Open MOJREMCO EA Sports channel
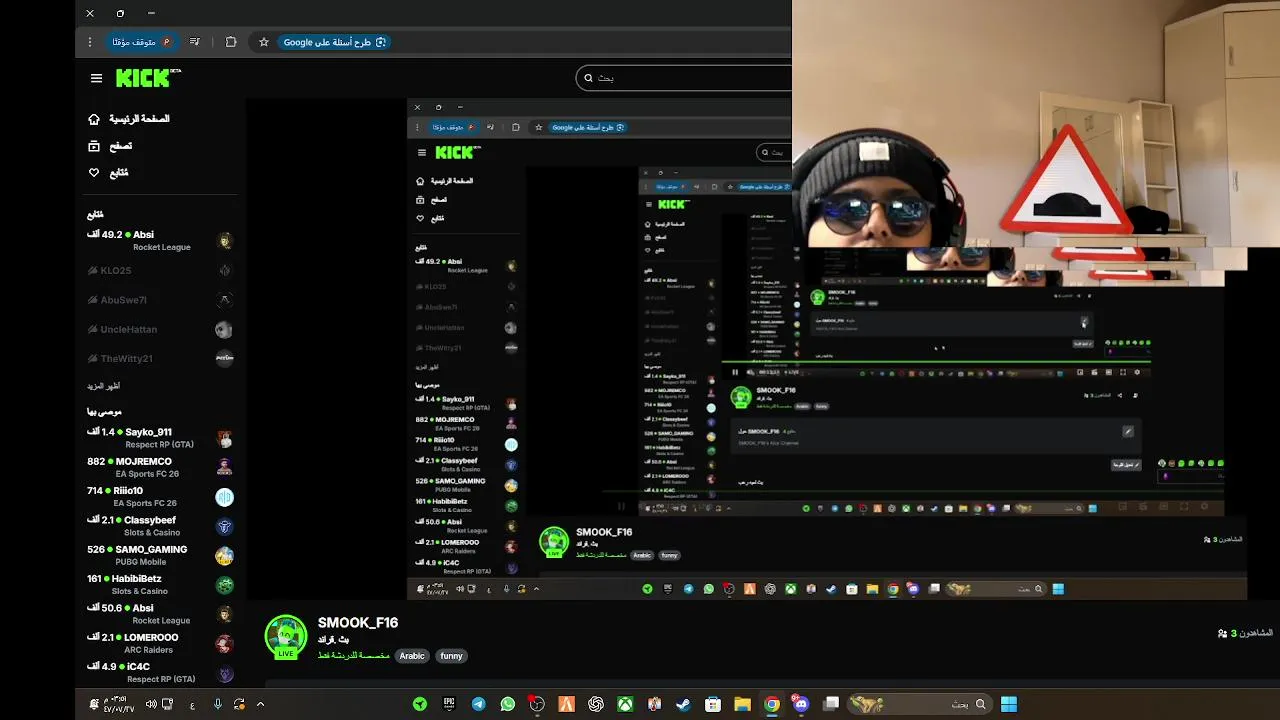Screen dimensions: 1280x720 160,467
